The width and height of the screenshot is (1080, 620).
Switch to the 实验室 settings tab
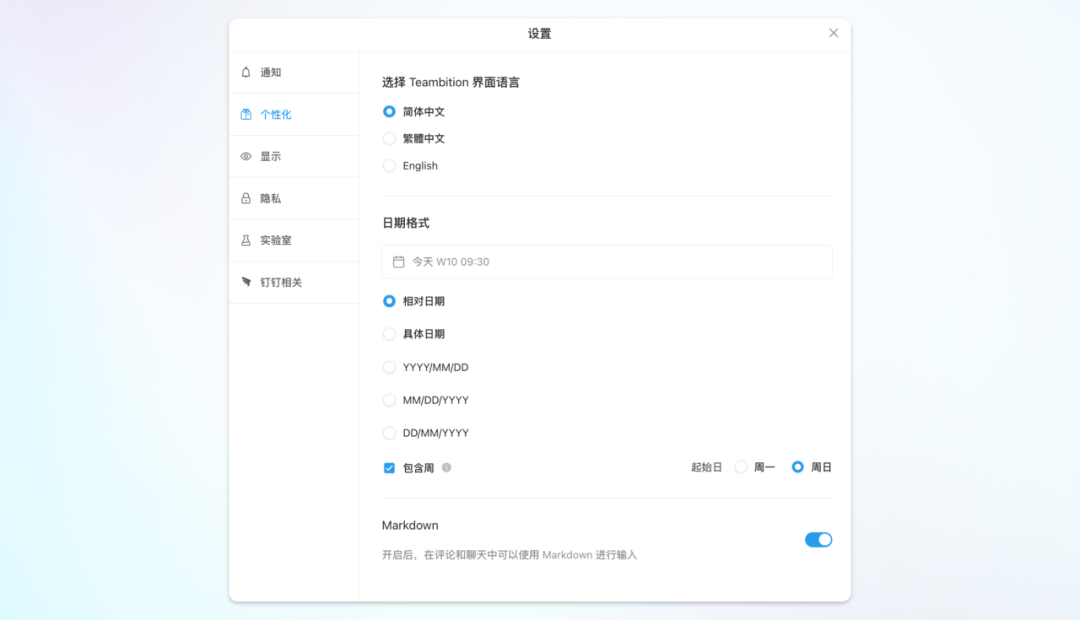pos(276,240)
